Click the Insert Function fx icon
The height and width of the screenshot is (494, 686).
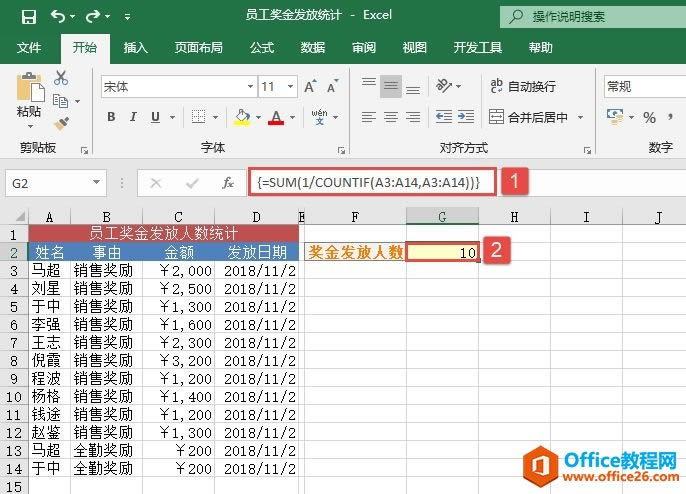coord(228,183)
